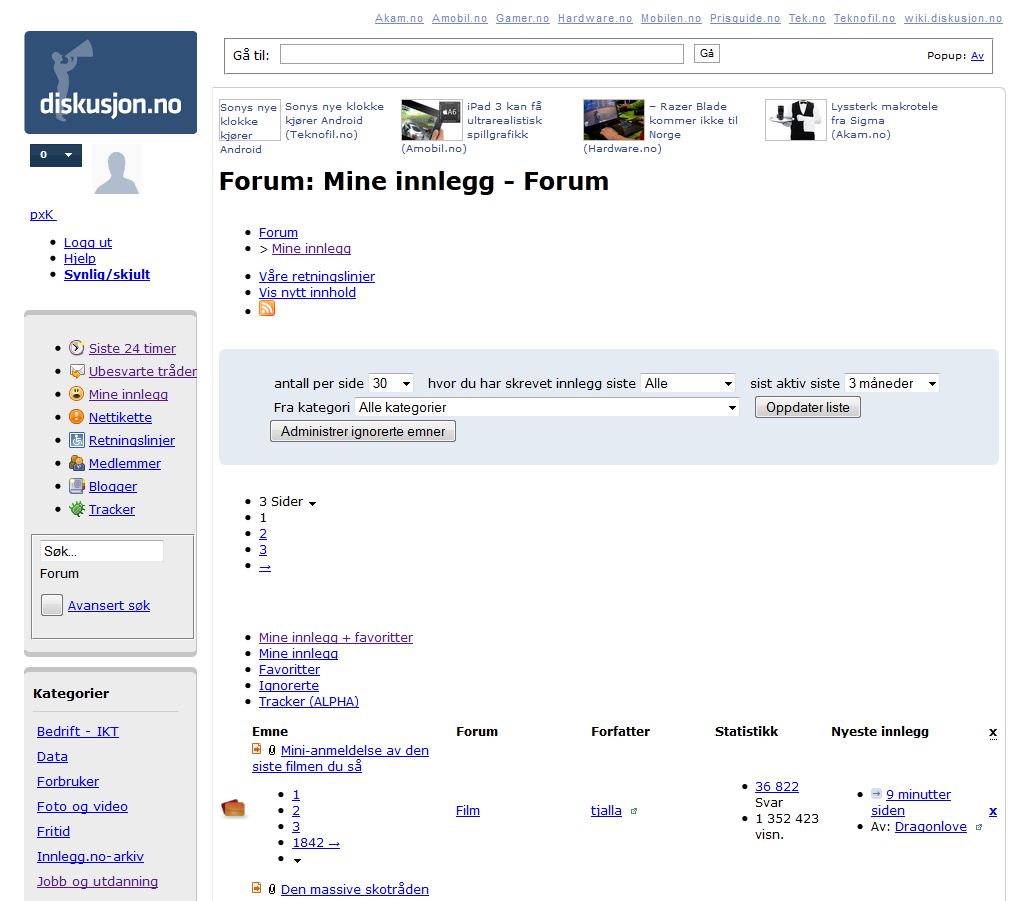This screenshot has width=1024, height=901.
Task: Click Vis nytt innhold link
Action: [308, 292]
